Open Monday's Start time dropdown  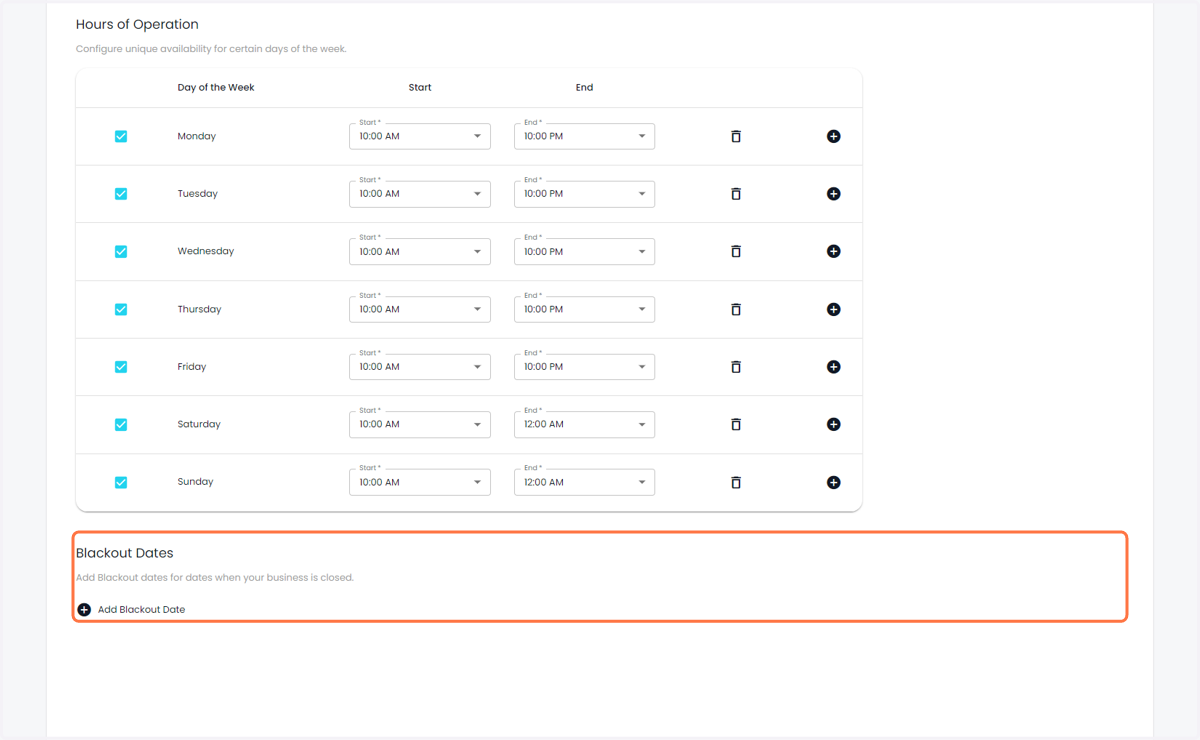420,136
